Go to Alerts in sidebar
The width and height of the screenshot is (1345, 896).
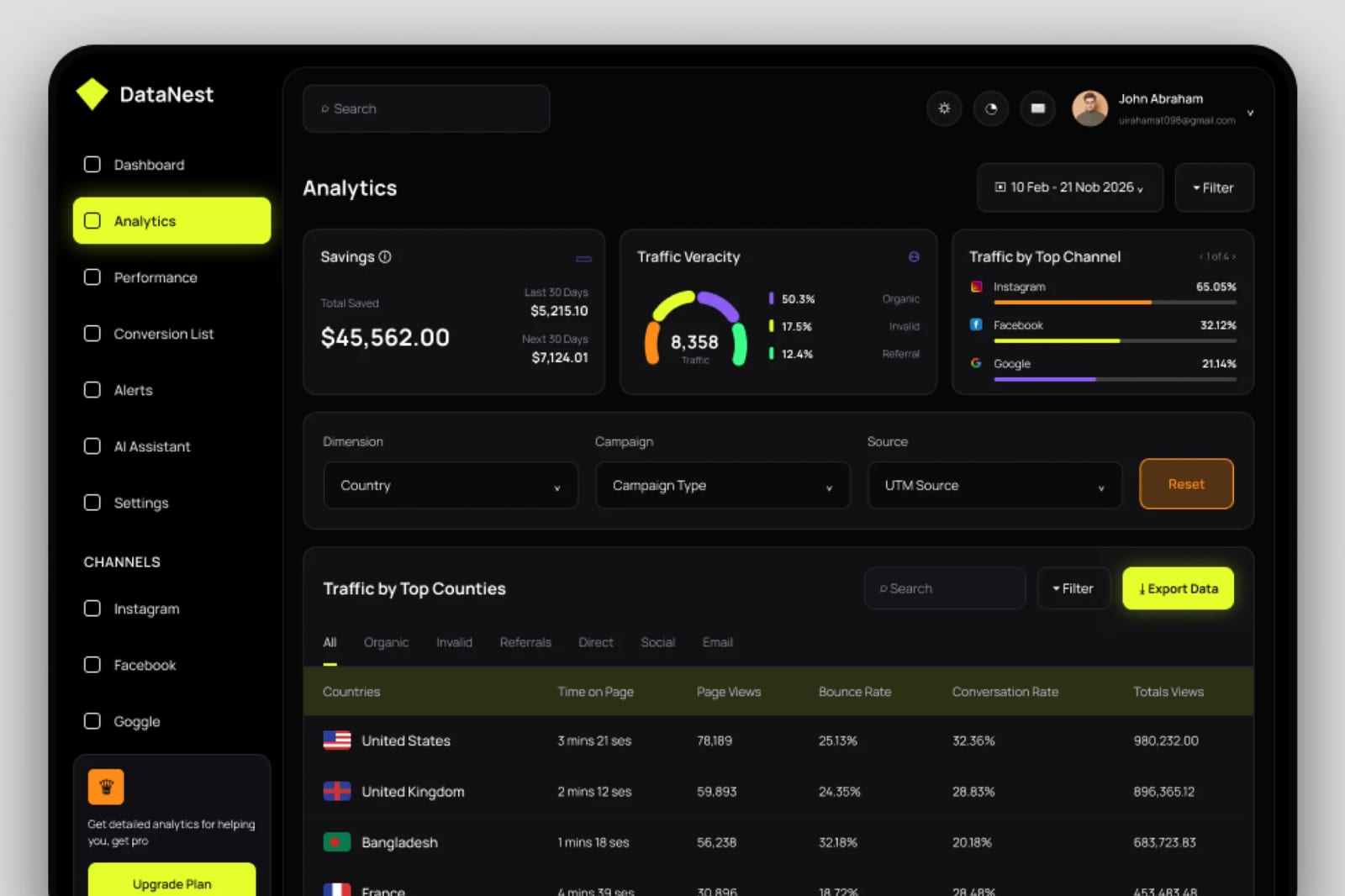click(x=171, y=390)
